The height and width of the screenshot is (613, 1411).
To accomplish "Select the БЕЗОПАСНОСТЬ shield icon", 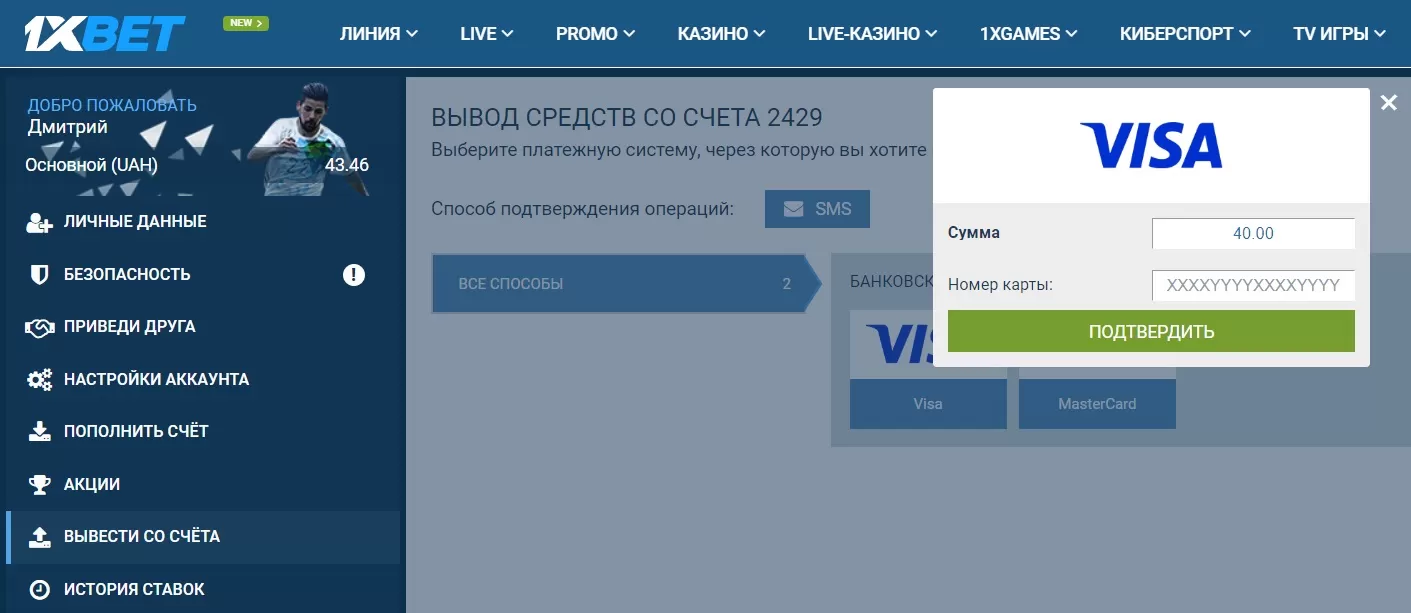I will [38, 274].
